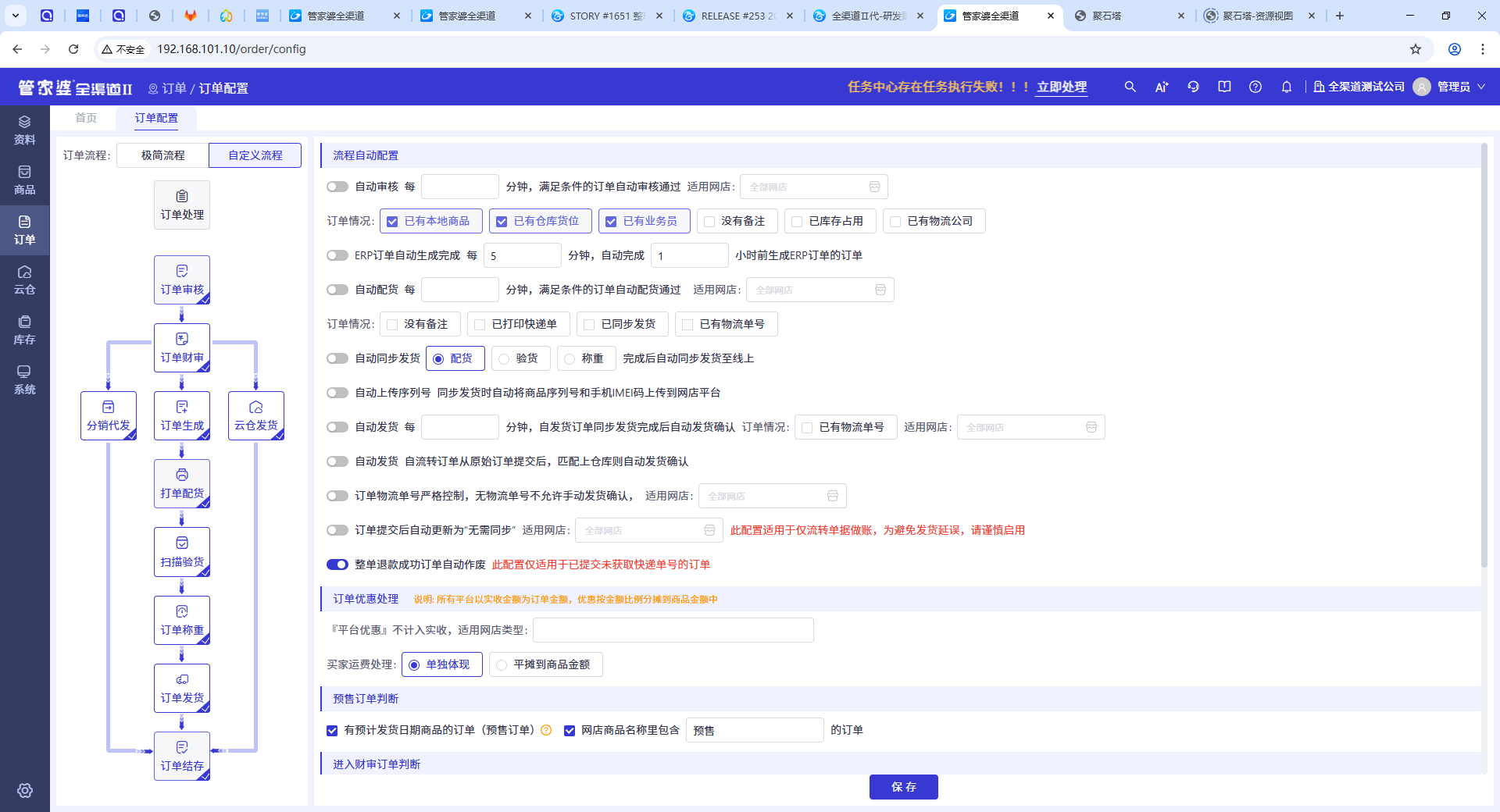
Task: Open the 资料 sidebar module
Action: (x=24, y=130)
